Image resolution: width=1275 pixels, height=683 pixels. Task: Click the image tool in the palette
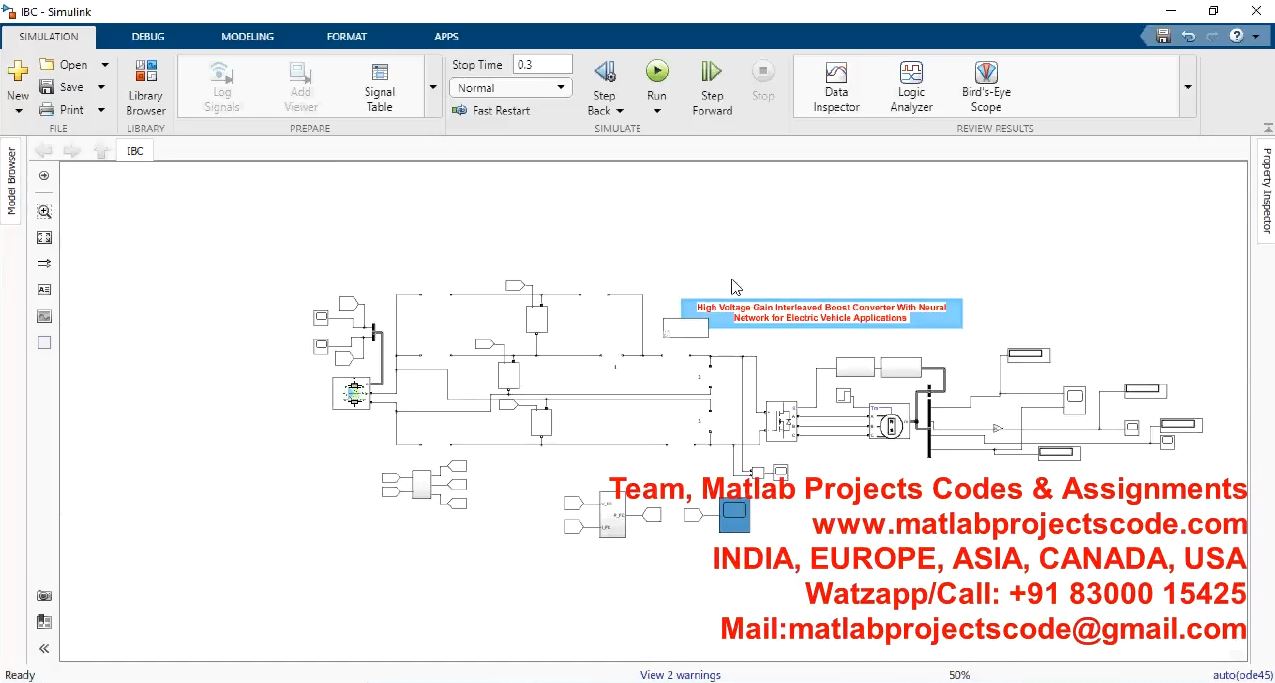coord(44,316)
